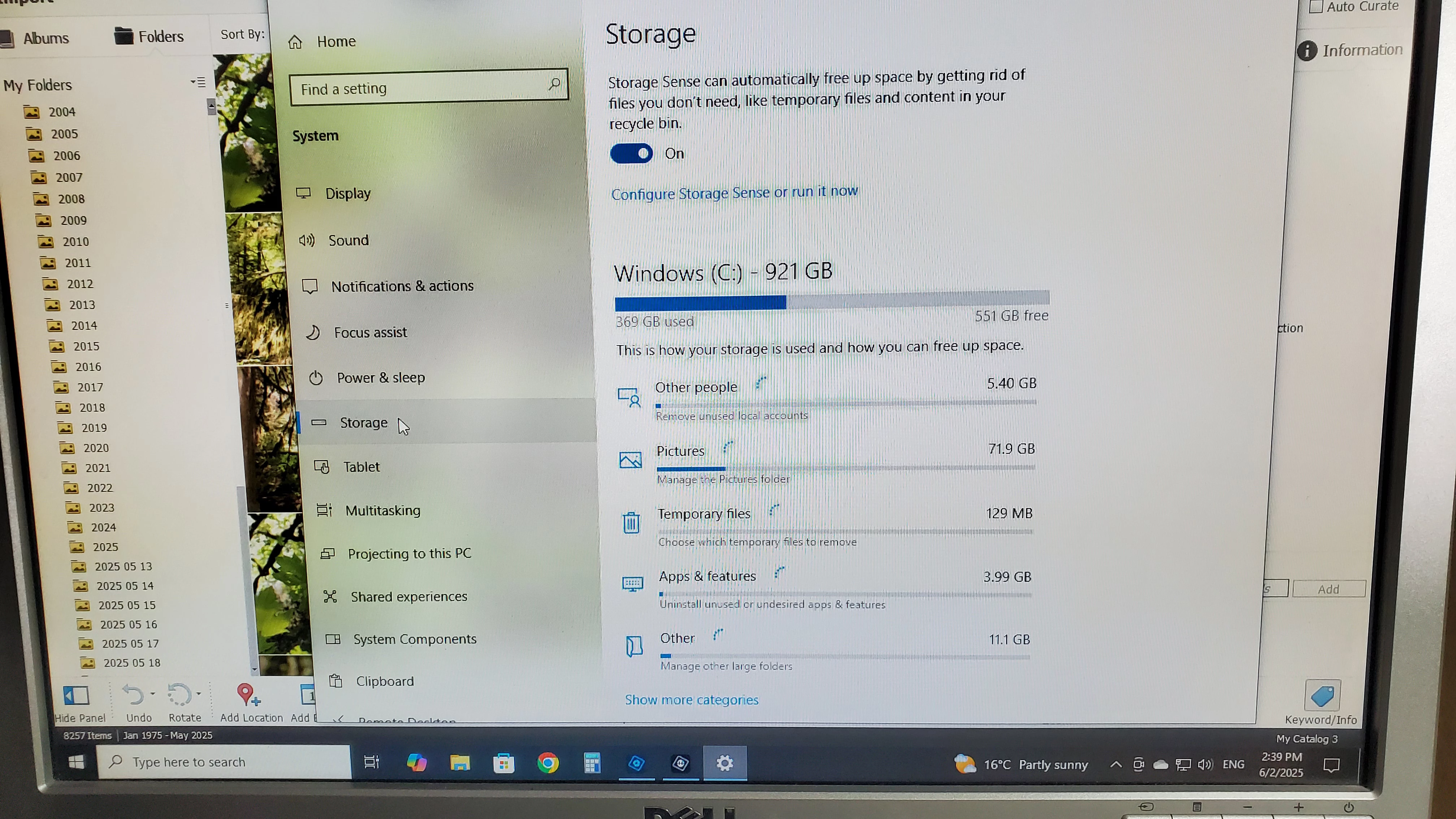Click the Undo arrow icon

pos(133,695)
